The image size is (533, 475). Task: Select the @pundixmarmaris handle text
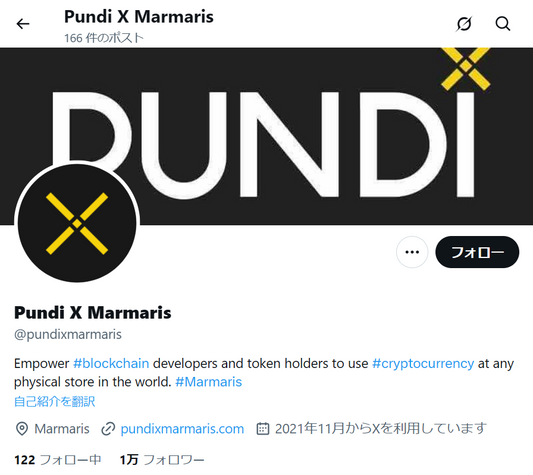[x=68, y=335]
